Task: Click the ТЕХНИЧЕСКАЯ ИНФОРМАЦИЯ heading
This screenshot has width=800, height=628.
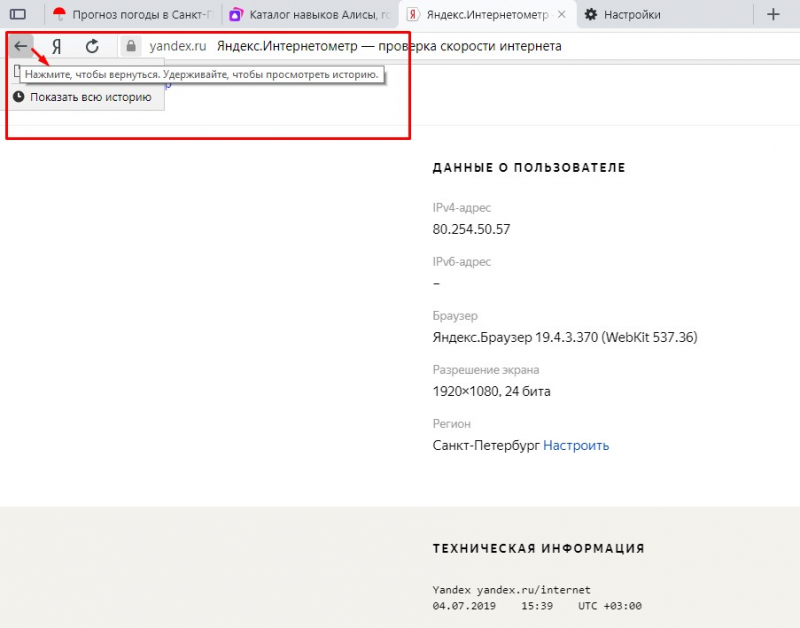Action: [x=538, y=548]
